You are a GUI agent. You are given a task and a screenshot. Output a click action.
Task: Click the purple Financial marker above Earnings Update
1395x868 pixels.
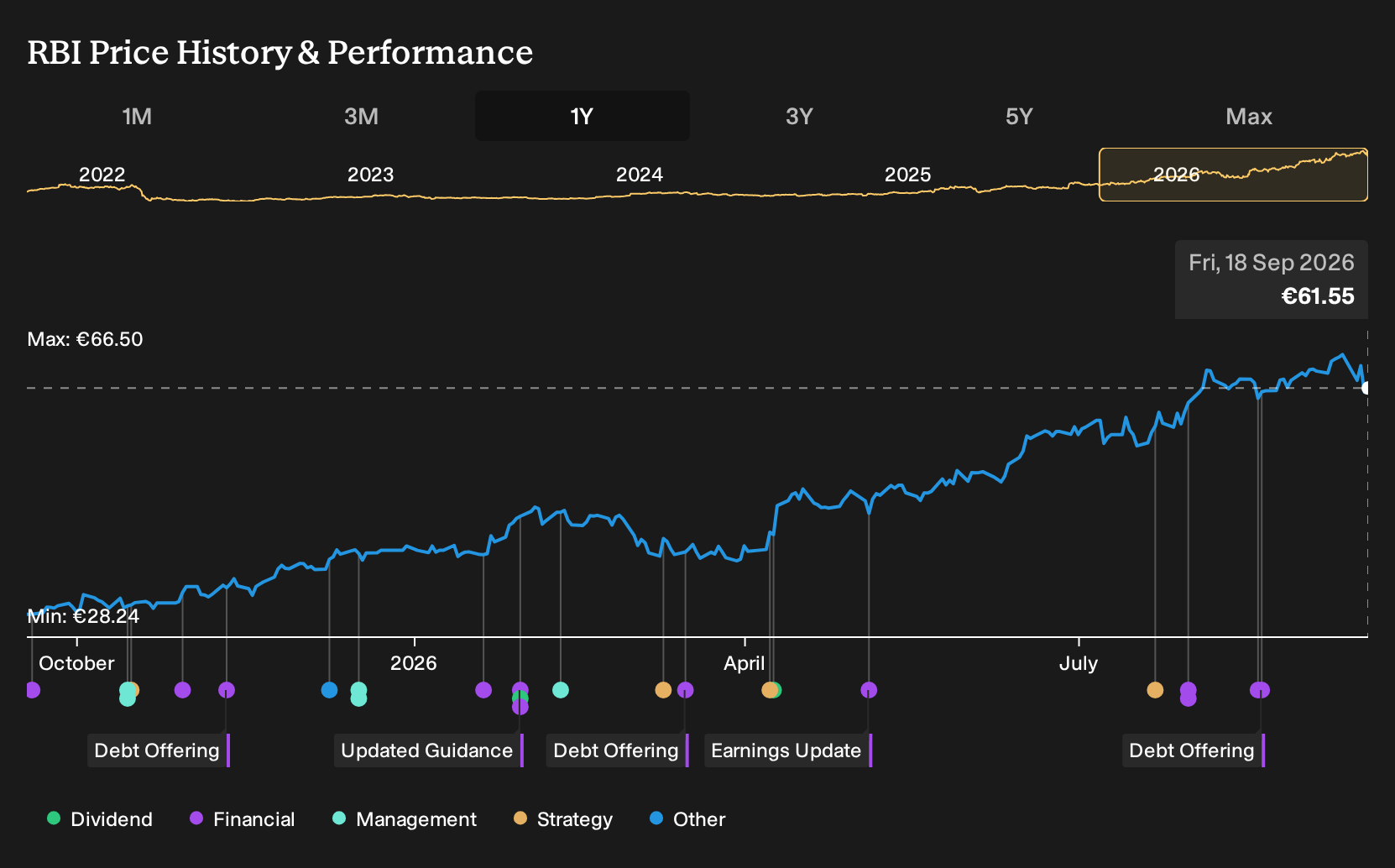tap(869, 690)
